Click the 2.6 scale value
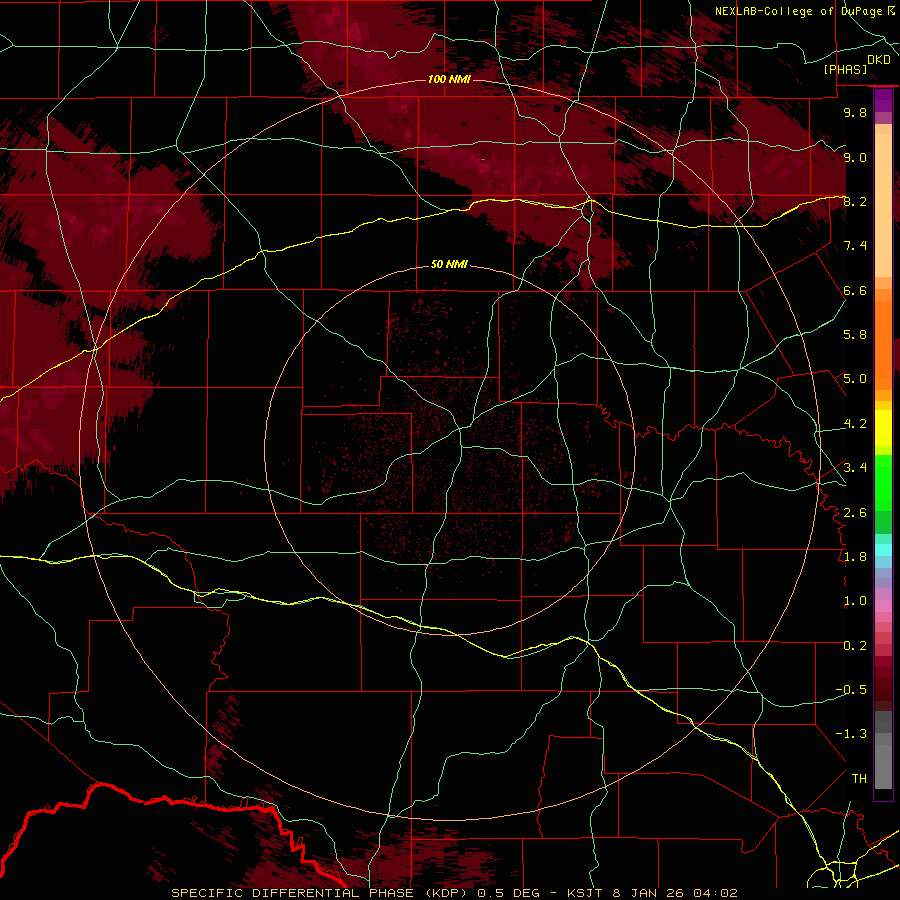 point(855,513)
